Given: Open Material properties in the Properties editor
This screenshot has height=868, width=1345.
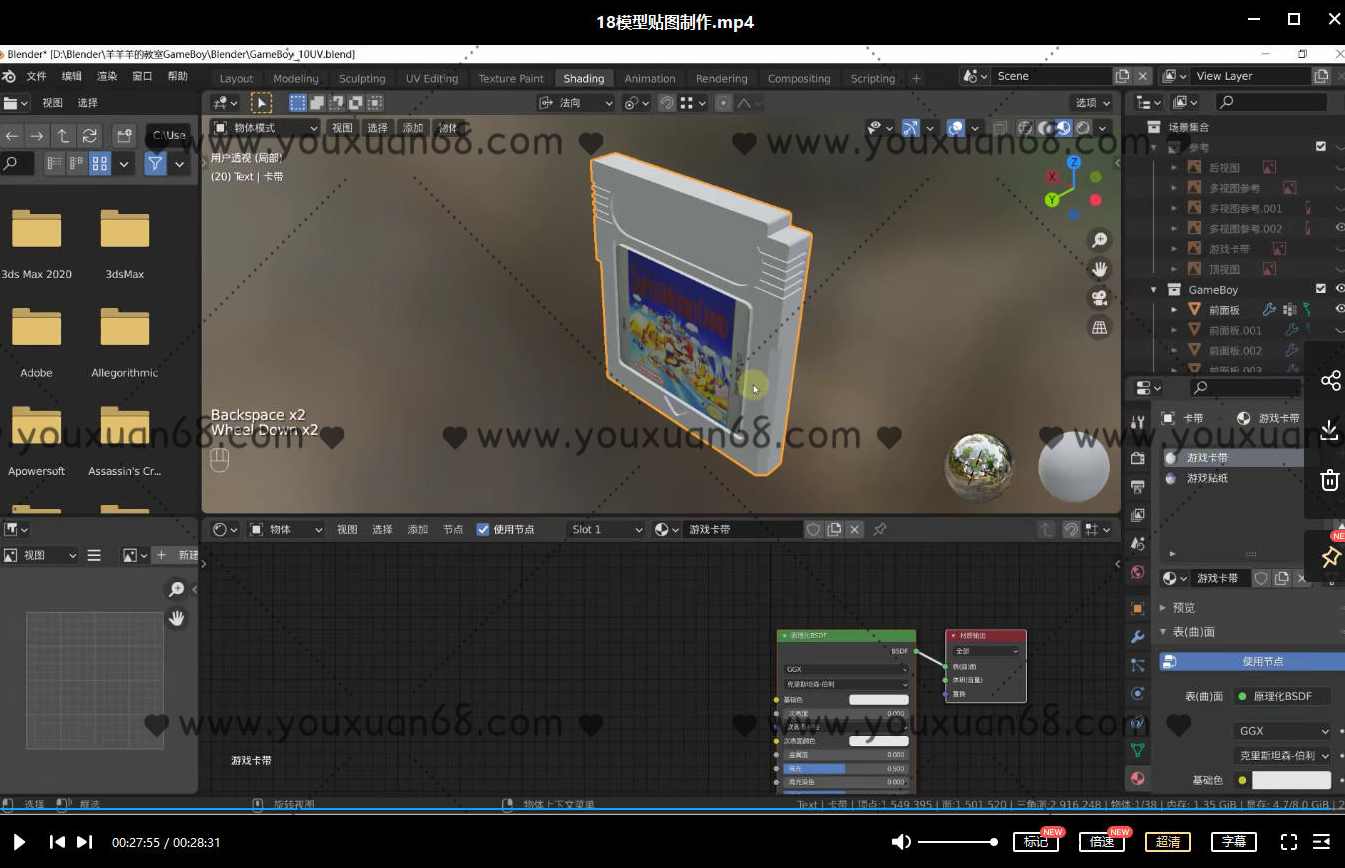Looking at the screenshot, I should coord(1137,778).
